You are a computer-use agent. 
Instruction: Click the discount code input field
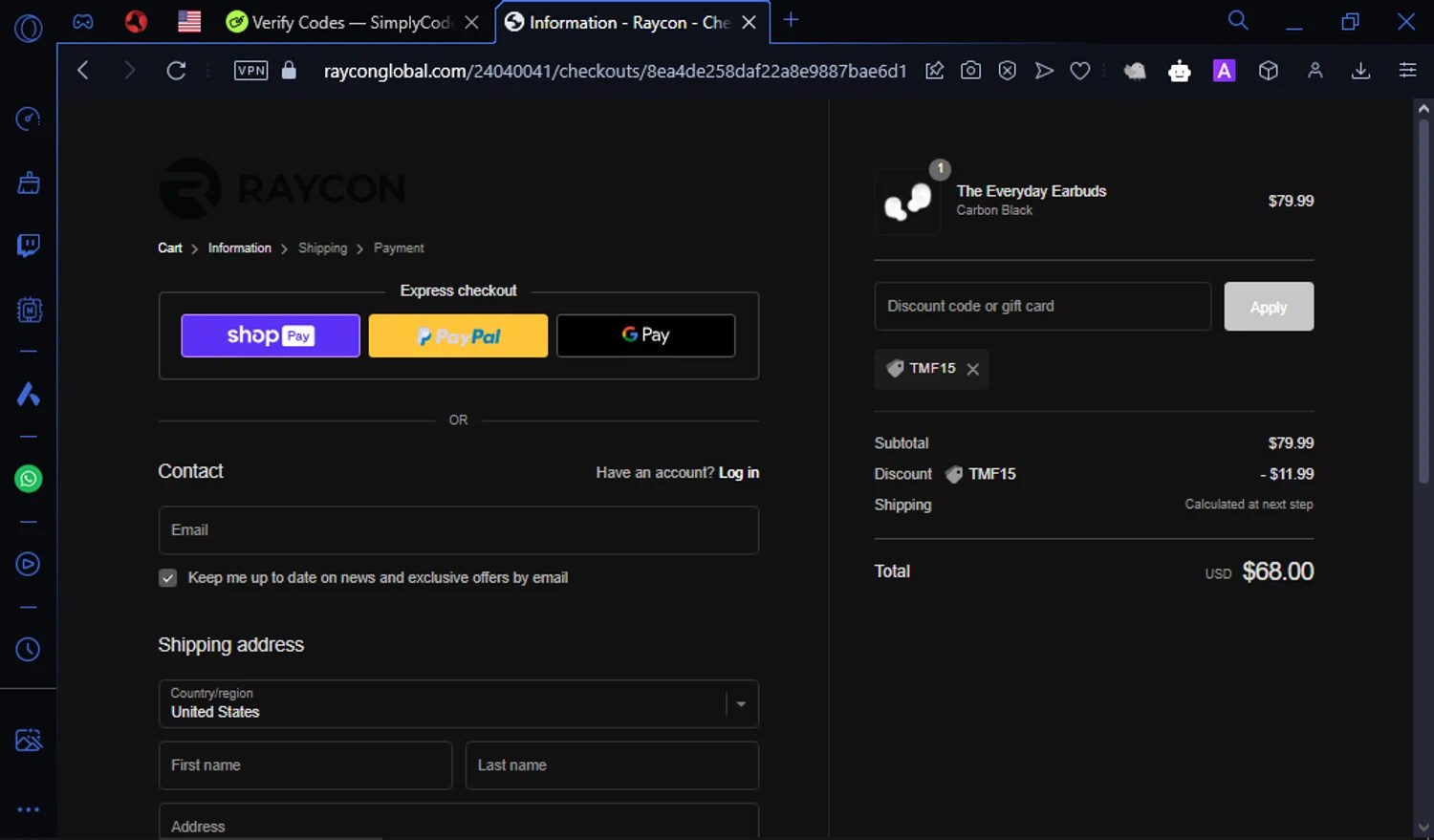[1043, 306]
